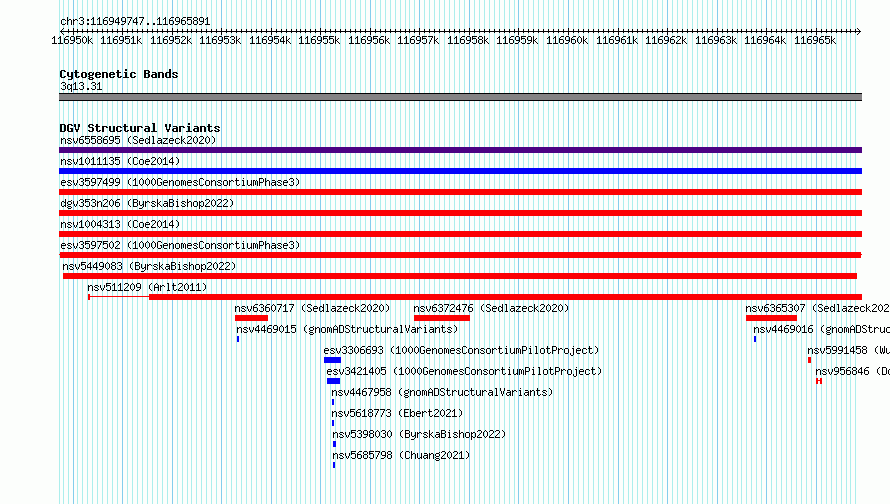890x504 pixels.
Task: Click the small blue nsv4467958 marker
Action: click(333, 402)
